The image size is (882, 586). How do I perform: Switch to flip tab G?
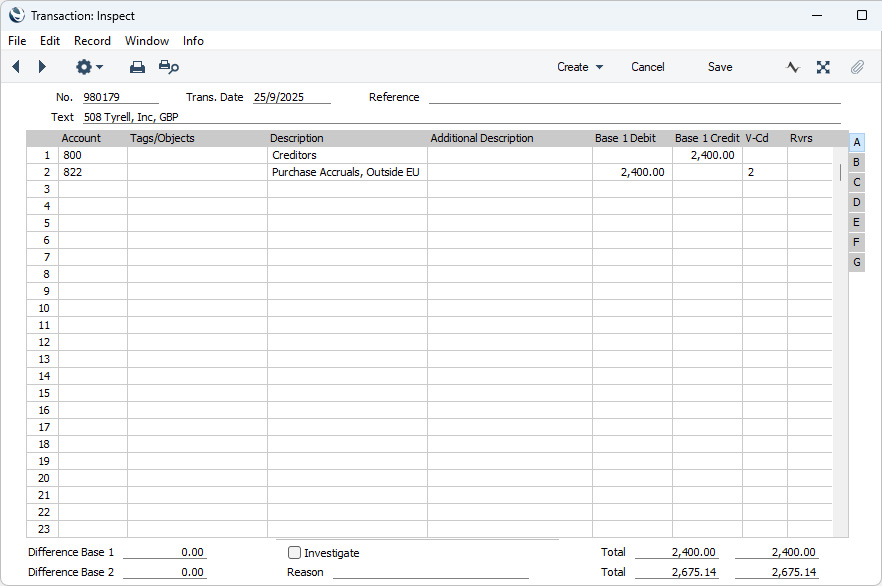[x=857, y=262]
